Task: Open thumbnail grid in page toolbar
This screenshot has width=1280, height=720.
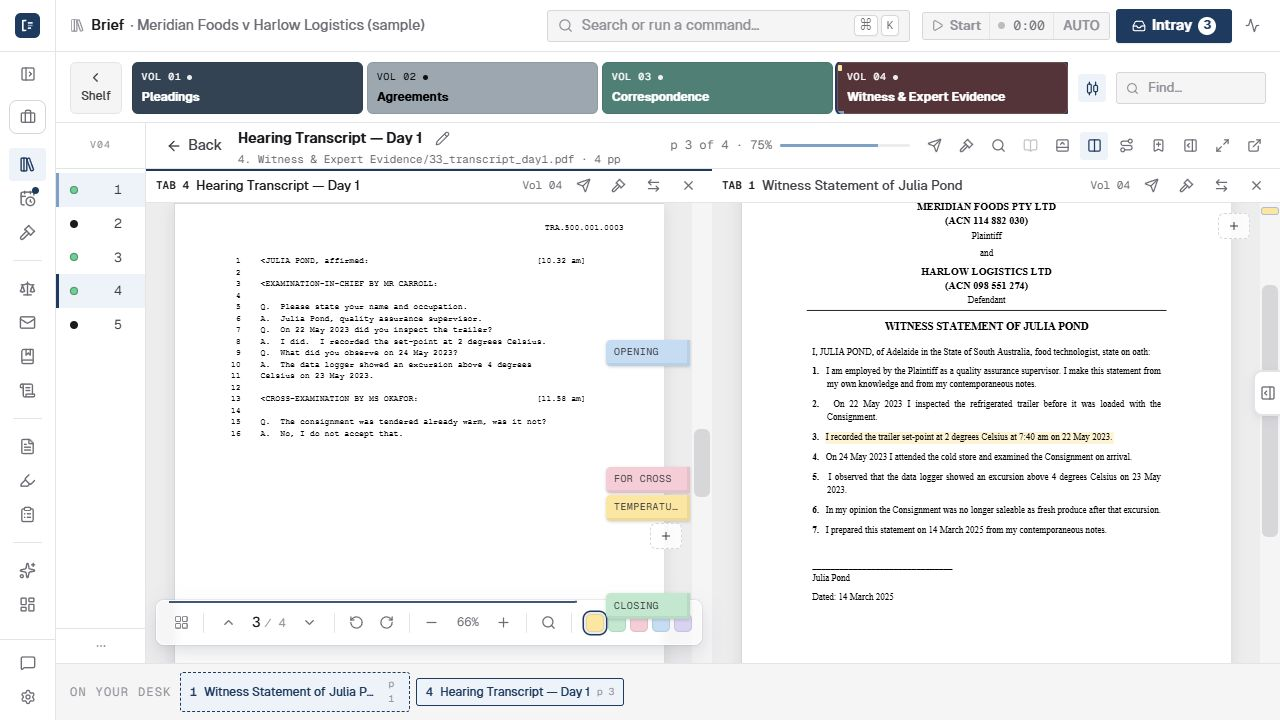Action: (x=182, y=622)
